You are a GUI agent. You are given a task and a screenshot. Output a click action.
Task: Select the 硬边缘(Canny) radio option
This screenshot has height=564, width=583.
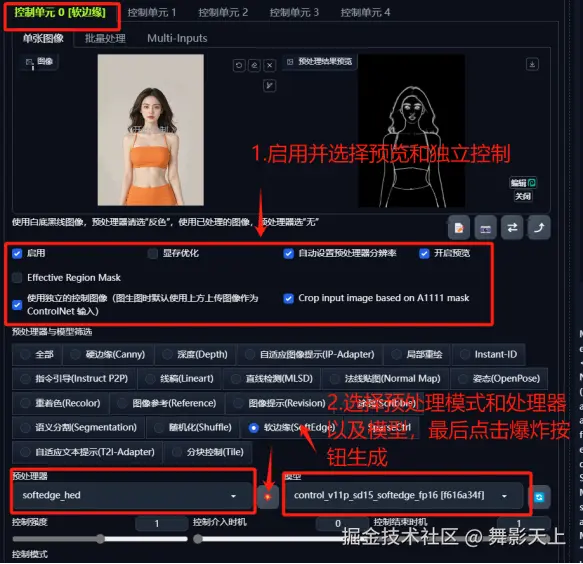[108, 354]
